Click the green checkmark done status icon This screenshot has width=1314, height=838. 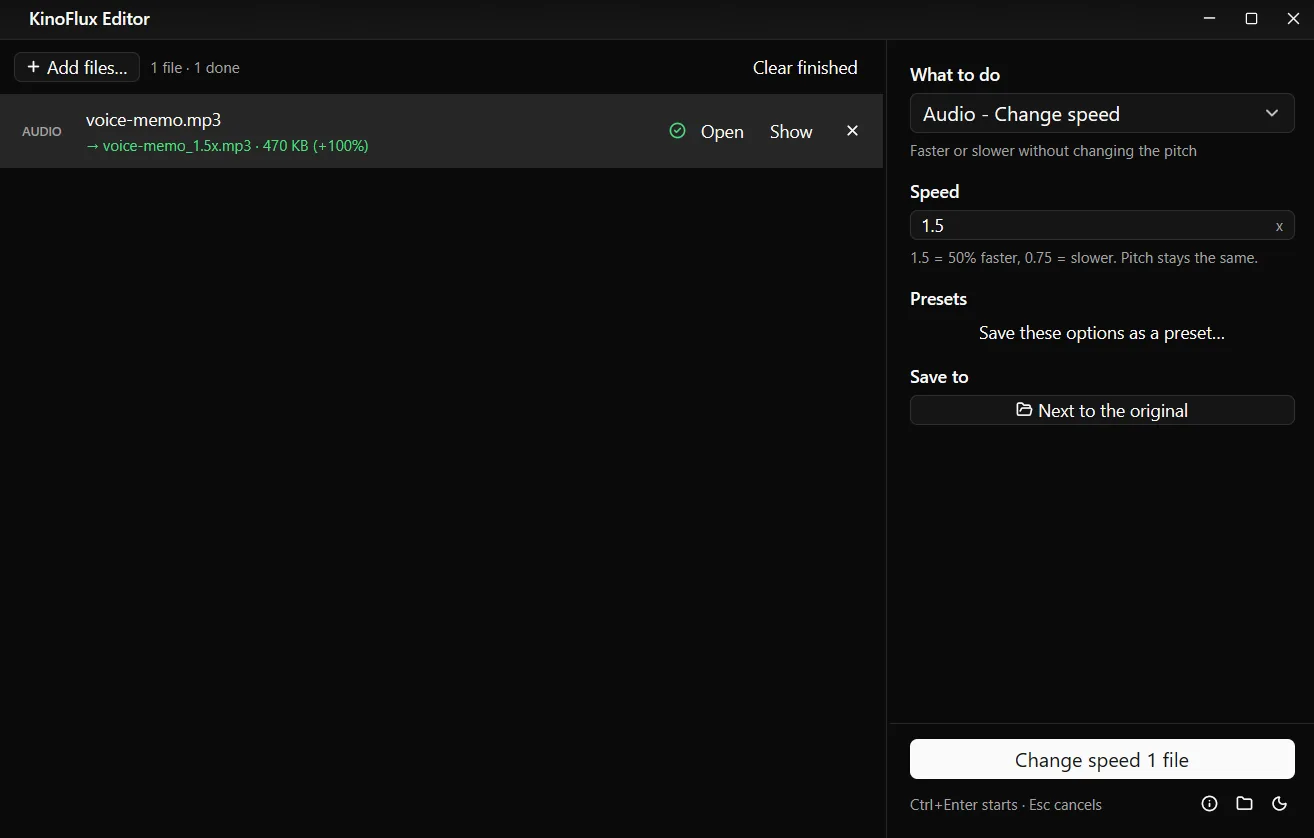tap(677, 131)
